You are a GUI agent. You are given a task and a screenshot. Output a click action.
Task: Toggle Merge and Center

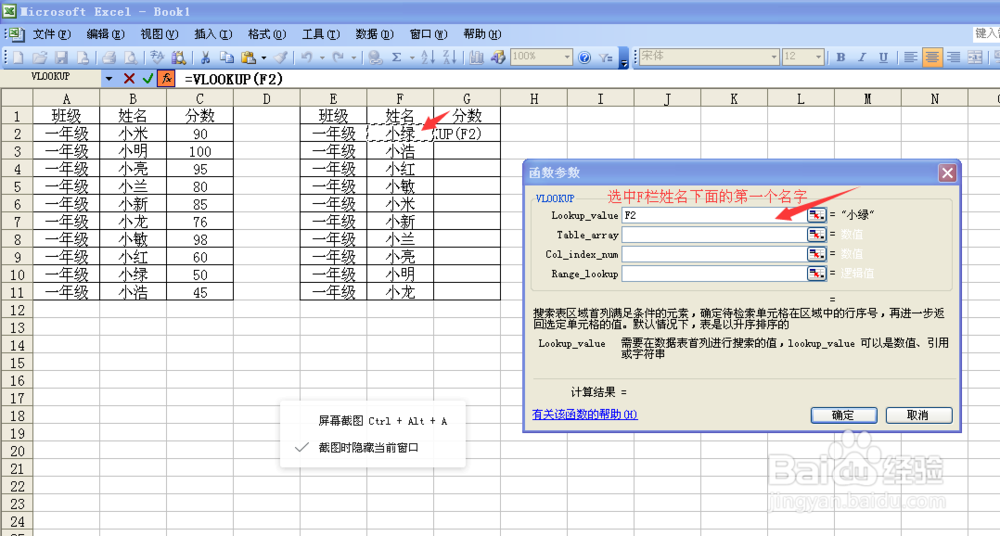[974, 57]
